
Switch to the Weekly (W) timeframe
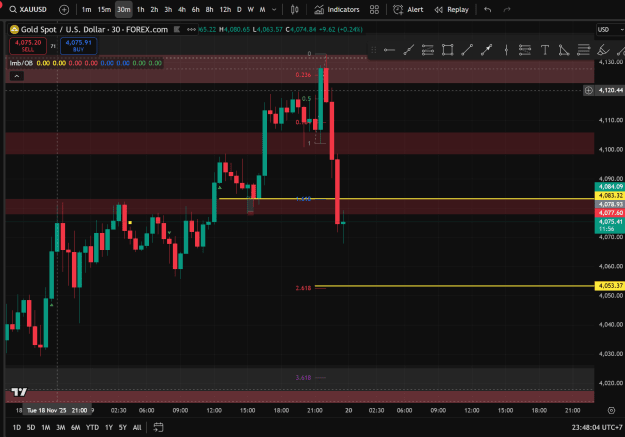[x=250, y=10]
